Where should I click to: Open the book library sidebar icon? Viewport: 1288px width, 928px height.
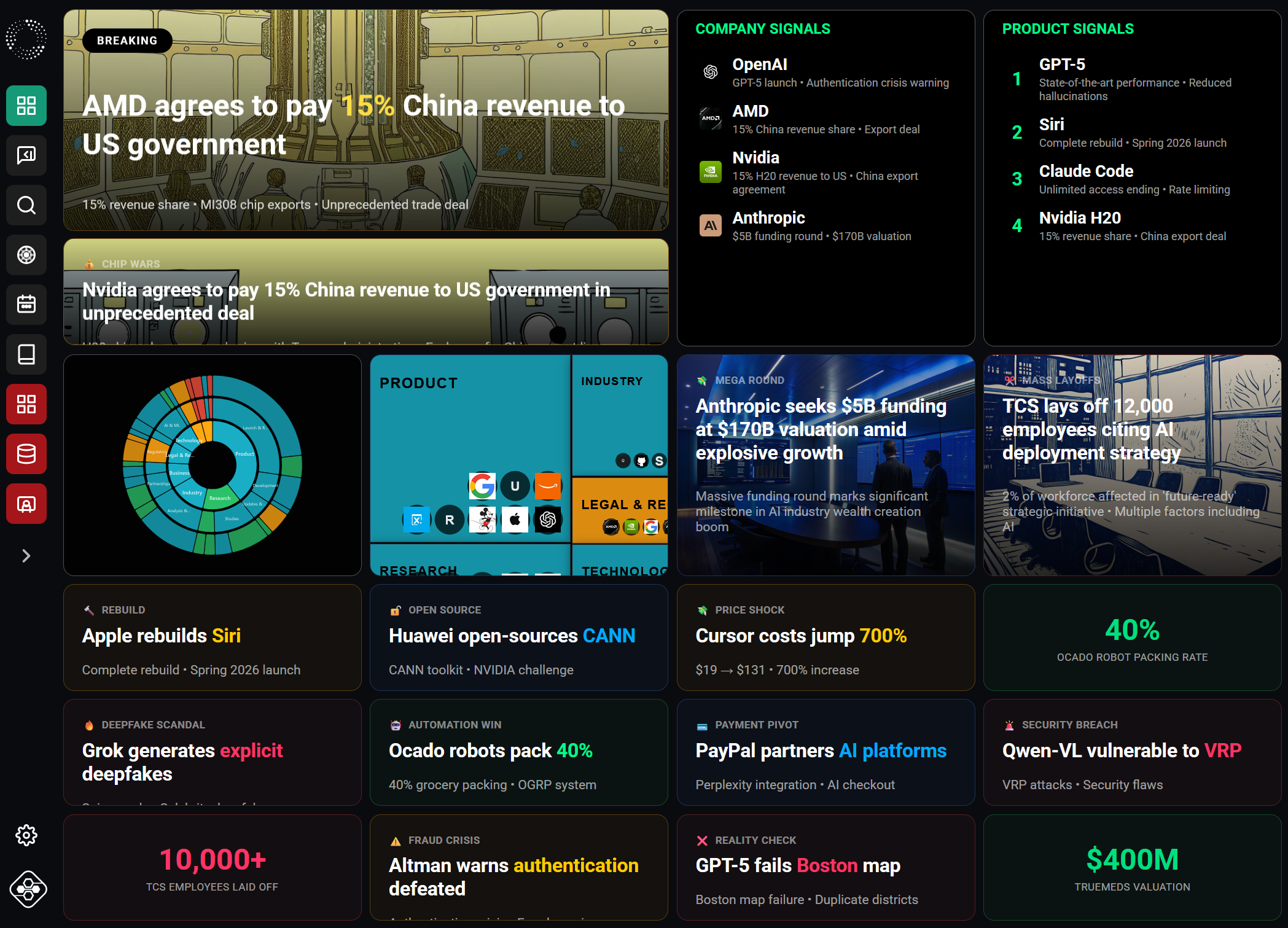[x=26, y=354]
